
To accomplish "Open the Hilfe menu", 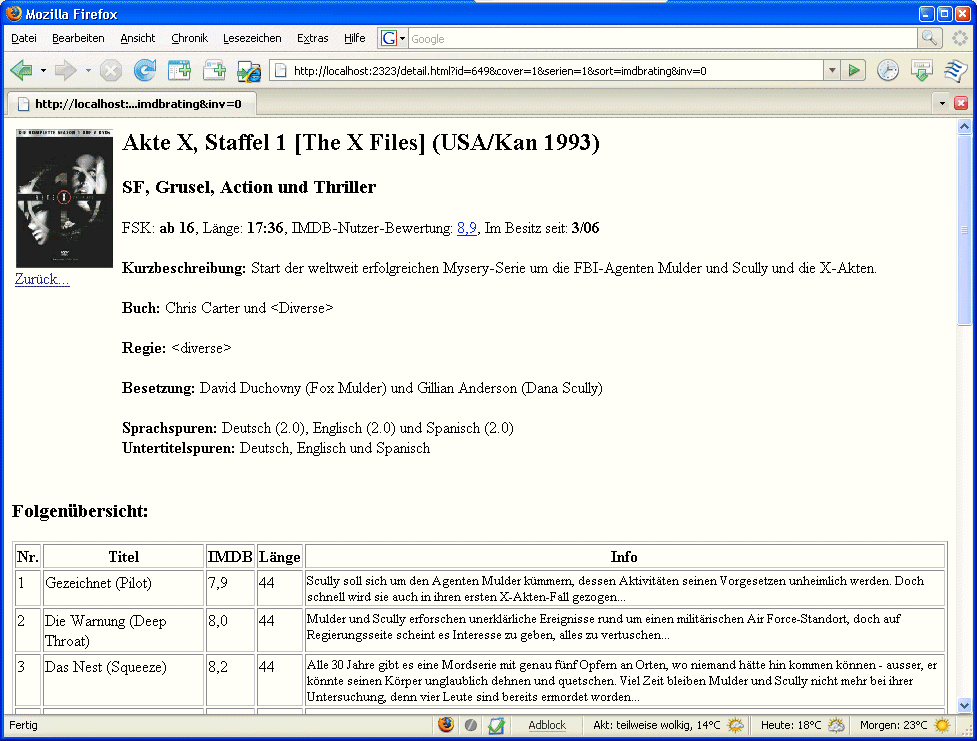I will tap(355, 38).
